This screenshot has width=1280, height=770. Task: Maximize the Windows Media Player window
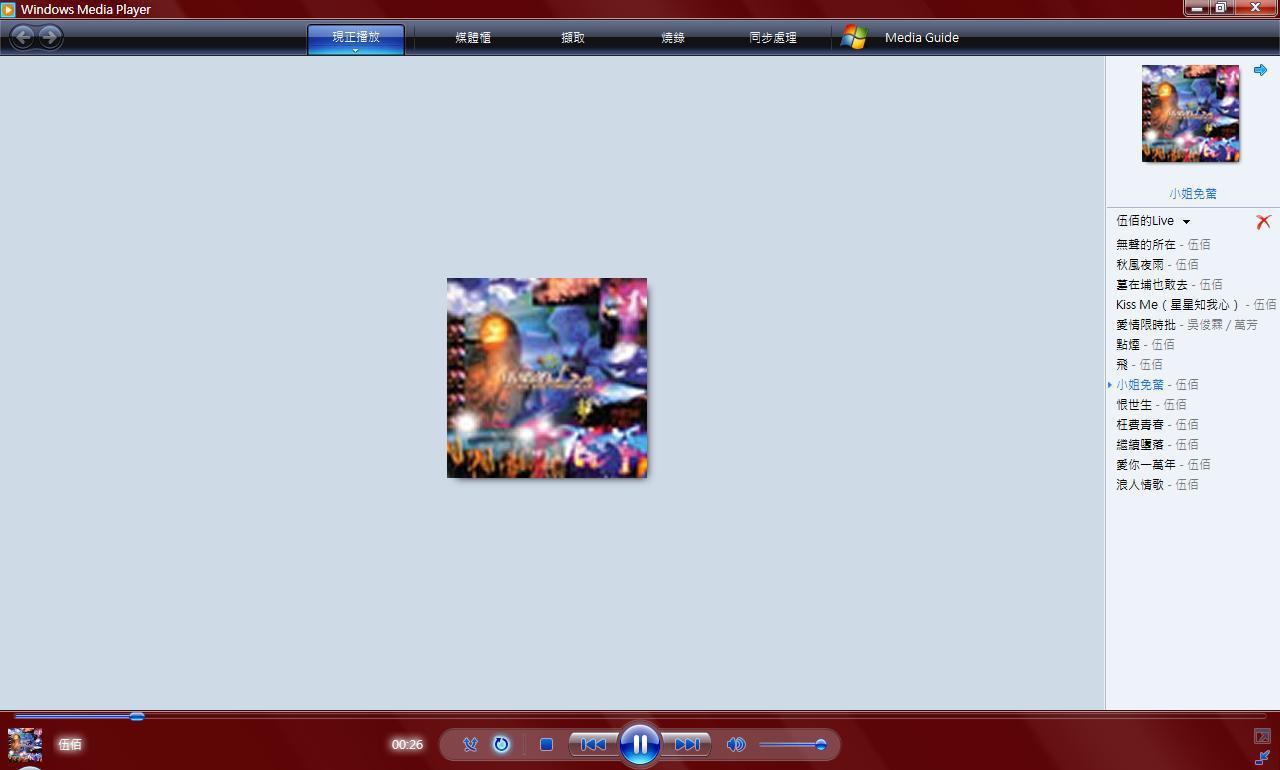point(1222,8)
